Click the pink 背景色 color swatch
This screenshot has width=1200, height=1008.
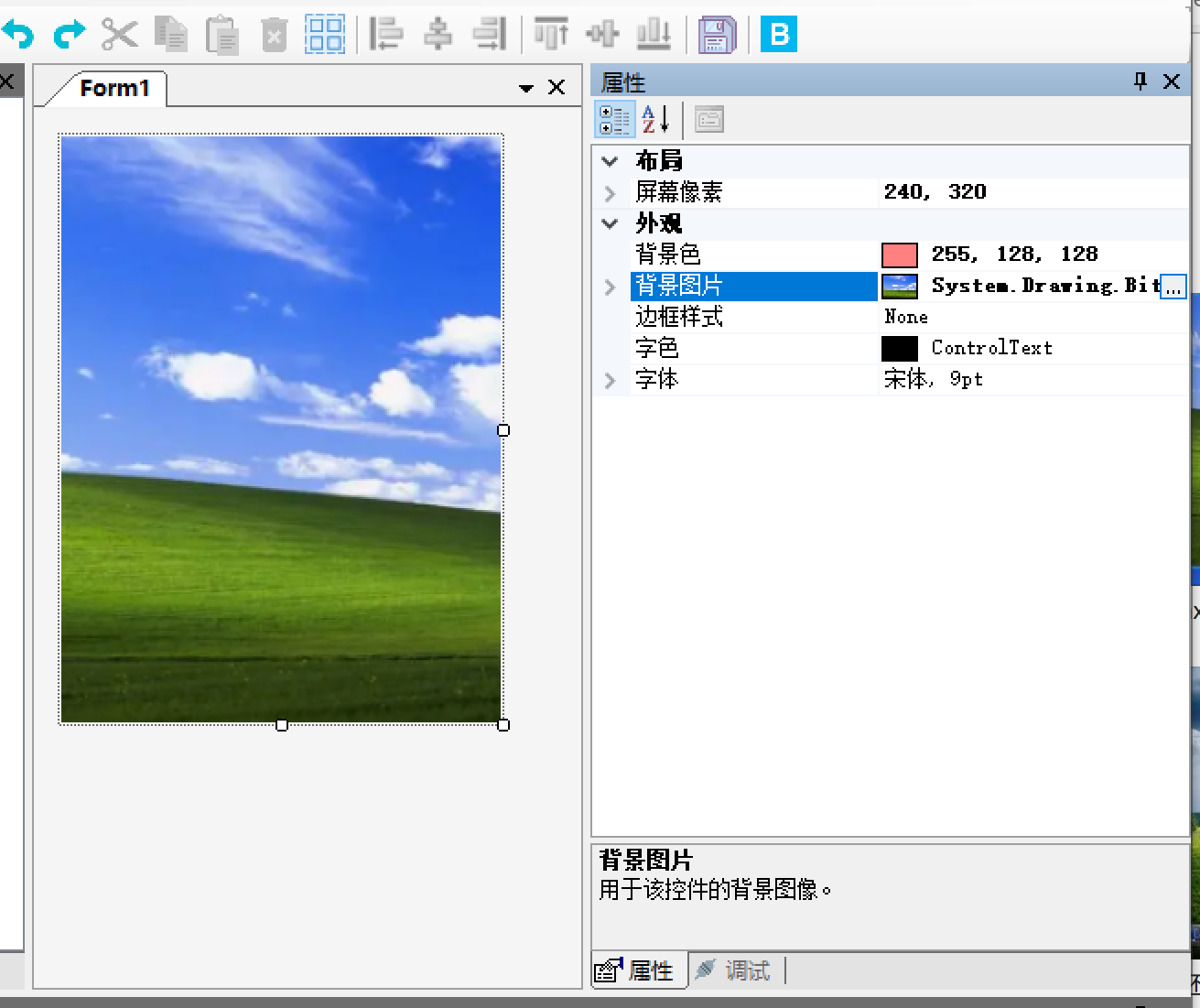[x=900, y=255]
